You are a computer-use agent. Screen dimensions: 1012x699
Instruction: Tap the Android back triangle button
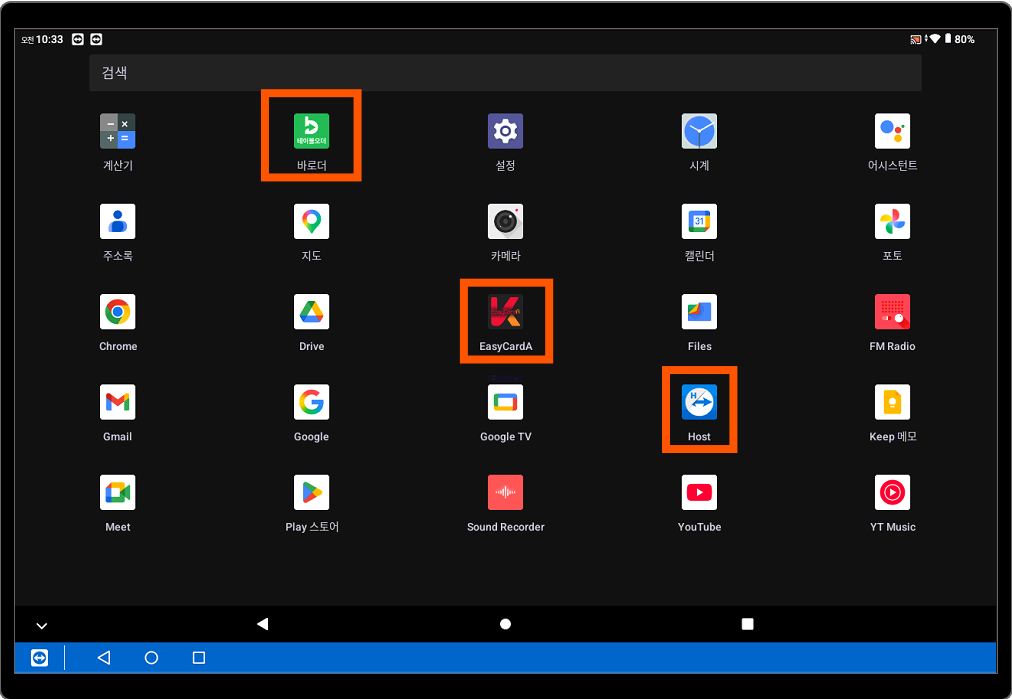pos(262,623)
